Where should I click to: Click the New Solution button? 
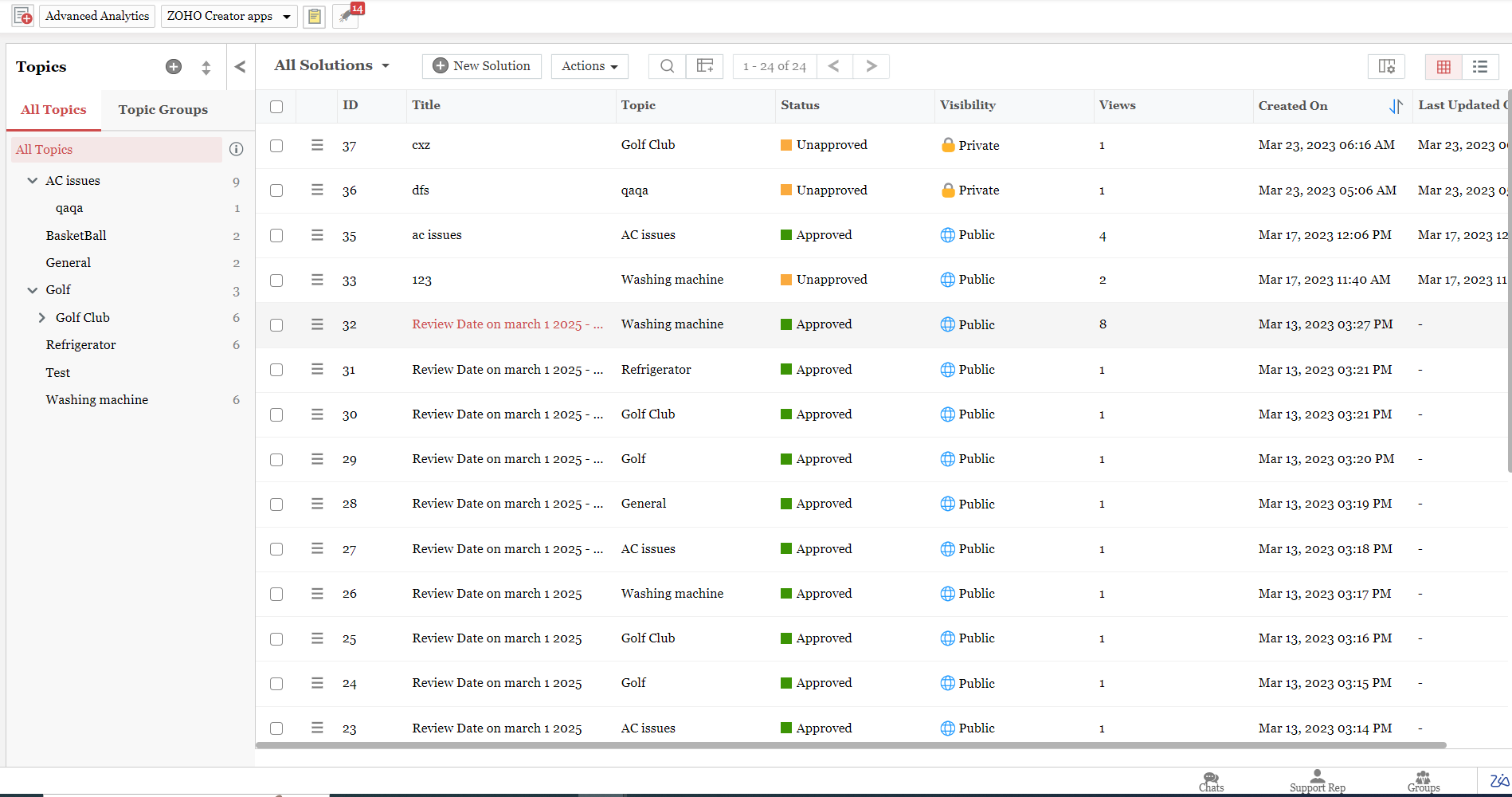click(482, 66)
